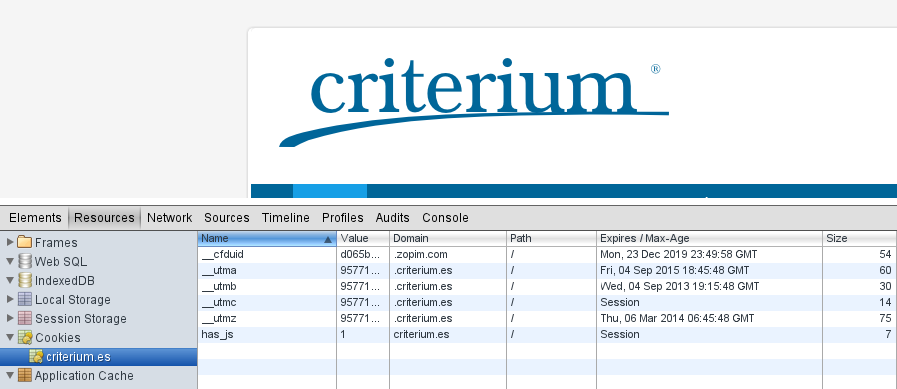Click the Cookies icon in sidebar
Viewport: 897px width, 389px height.
pos(25,337)
